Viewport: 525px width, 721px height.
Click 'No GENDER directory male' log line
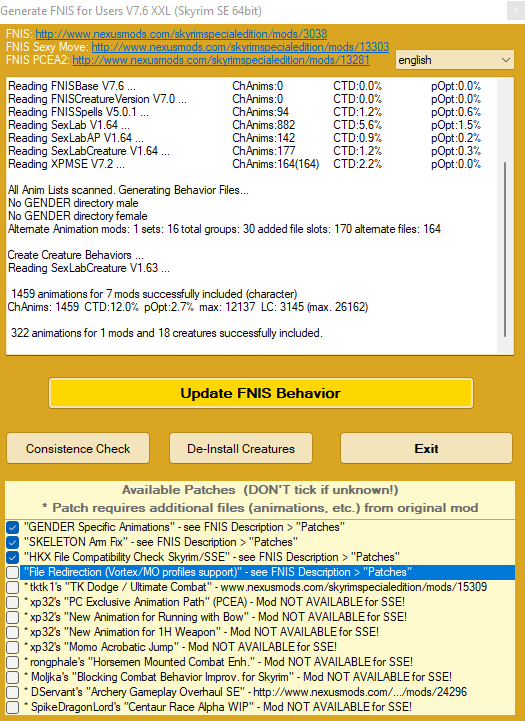coord(73,203)
